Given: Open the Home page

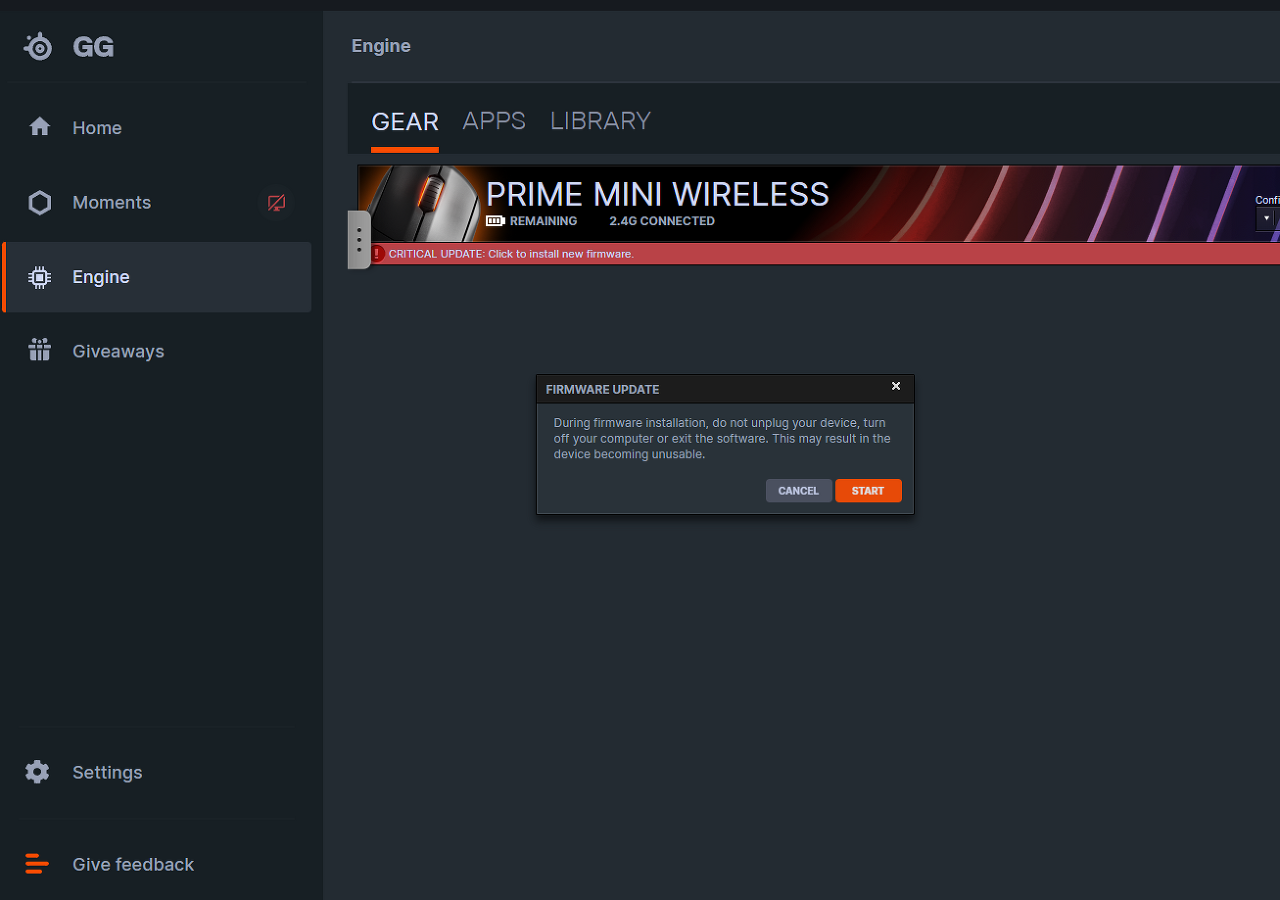Looking at the screenshot, I should coord(158,127).
